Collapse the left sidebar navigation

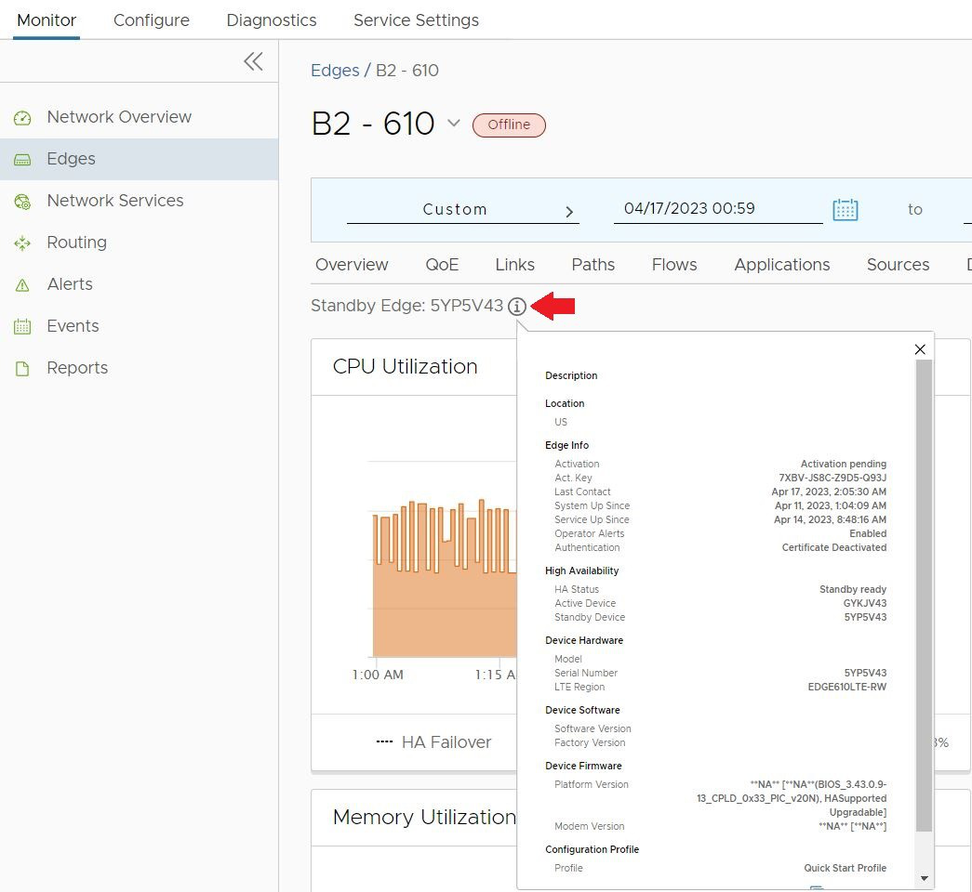tap(253, 62)
